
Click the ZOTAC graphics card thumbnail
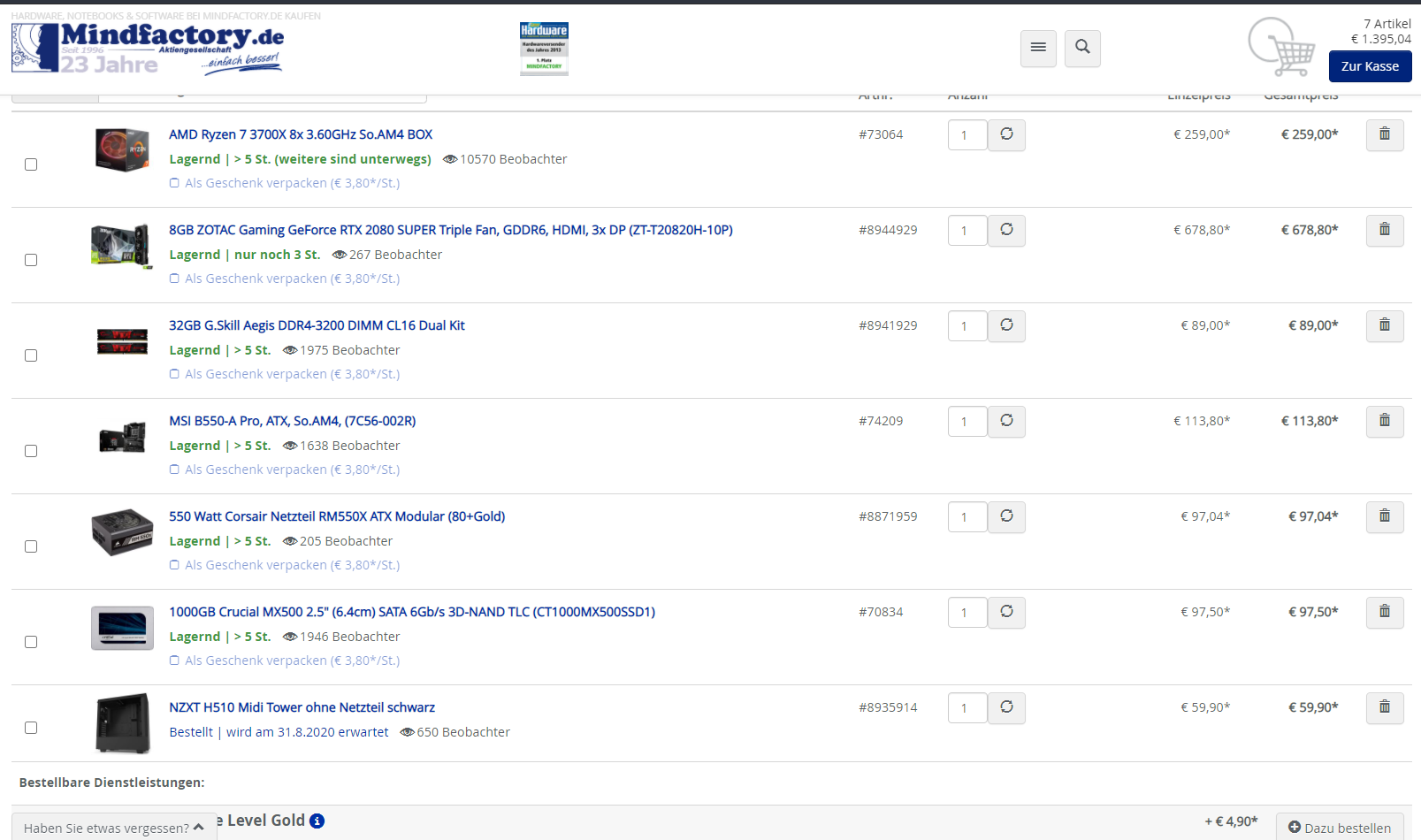[122, 246]
